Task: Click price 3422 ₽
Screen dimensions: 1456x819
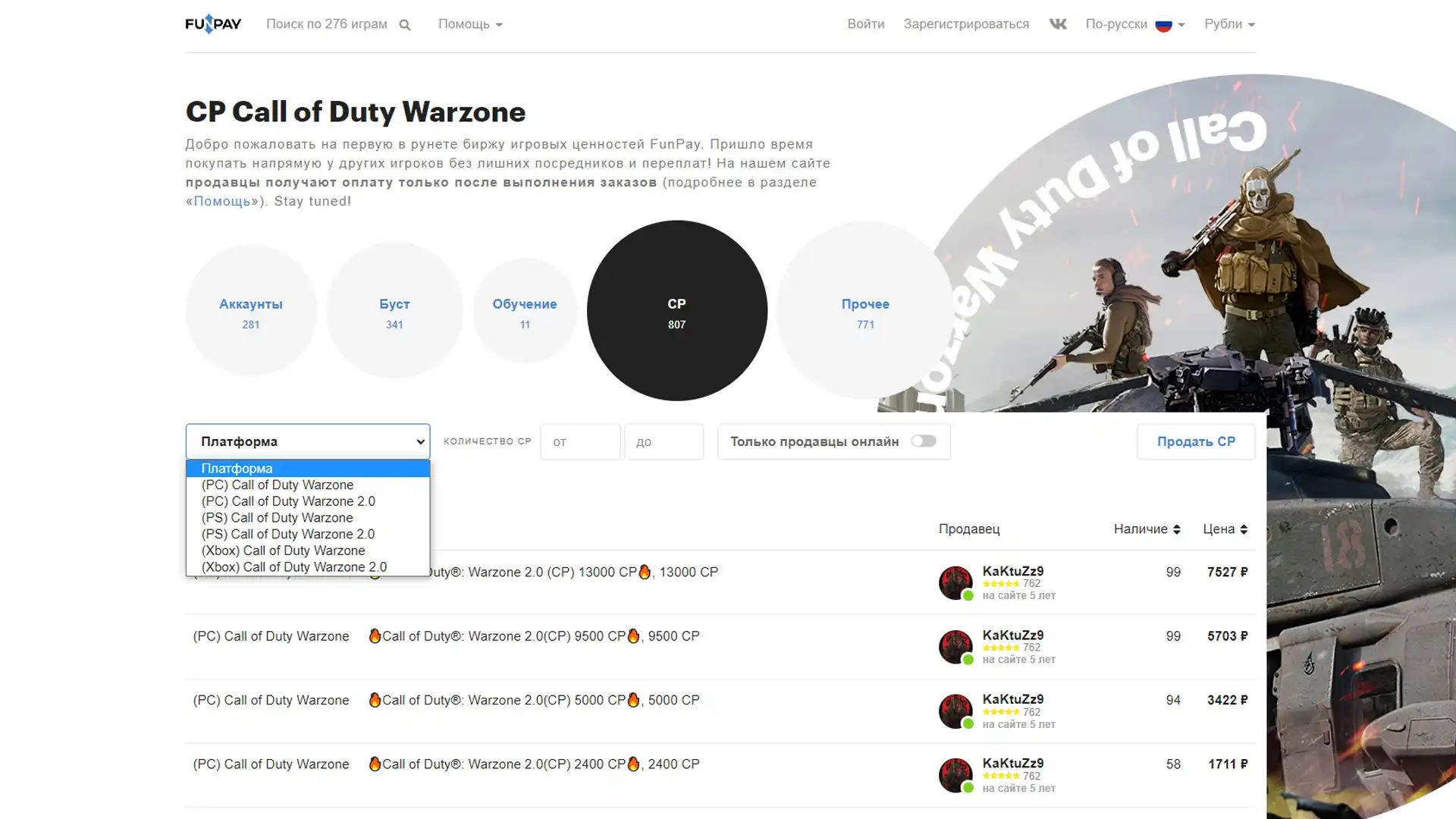Action: 1227,700
